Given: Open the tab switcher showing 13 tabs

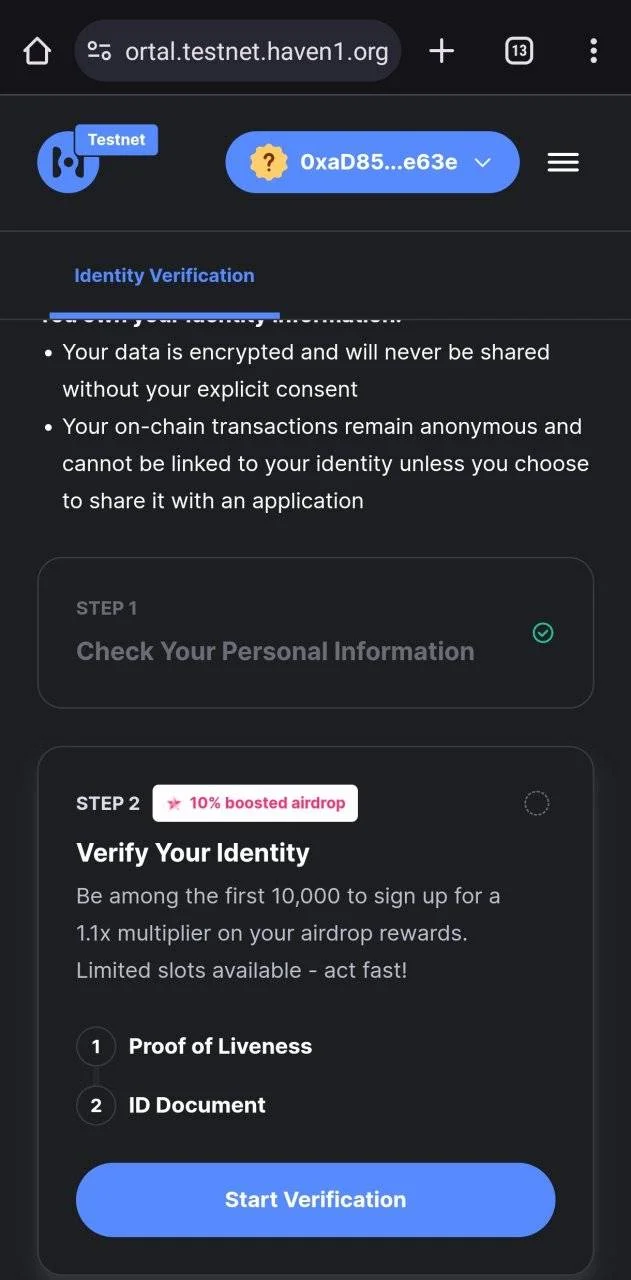Looking at the screenshot, I should [519, 51].
